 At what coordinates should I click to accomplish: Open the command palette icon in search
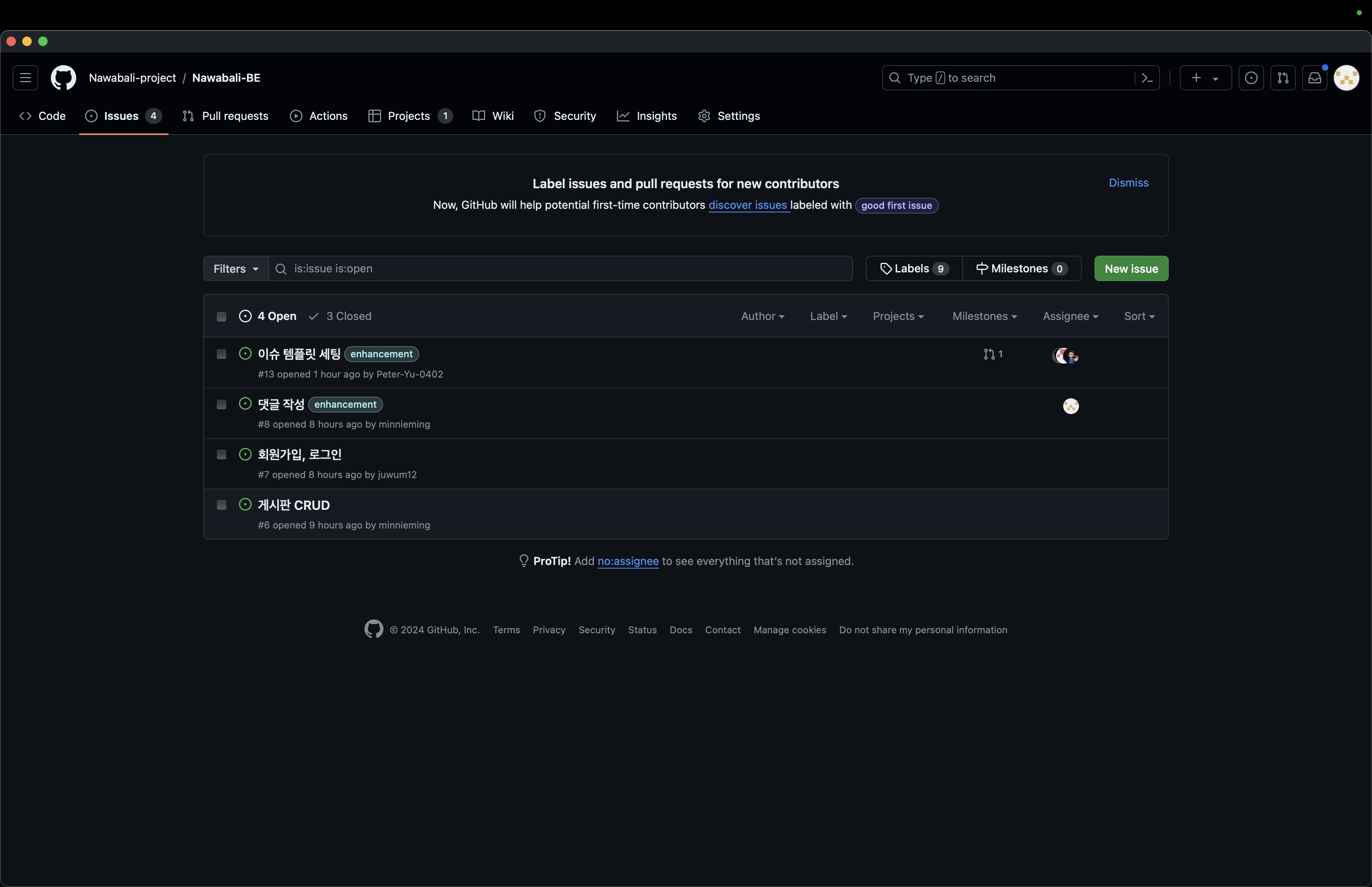pyautogui.click(x=1147, y=78)
